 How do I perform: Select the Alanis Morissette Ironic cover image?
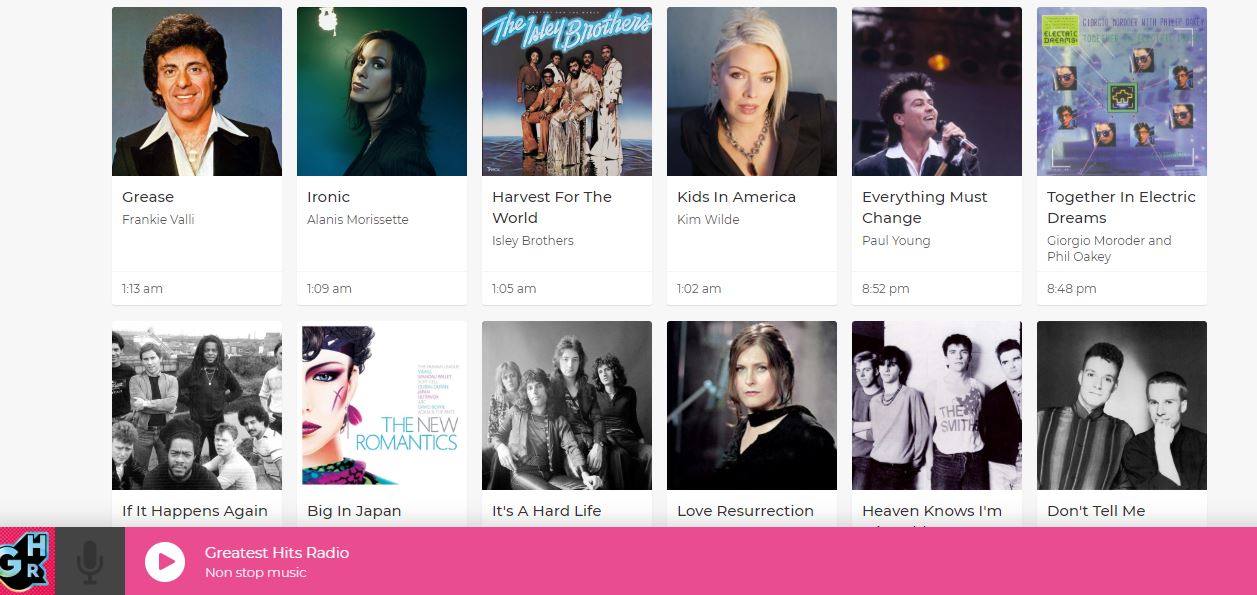(382, 91)
